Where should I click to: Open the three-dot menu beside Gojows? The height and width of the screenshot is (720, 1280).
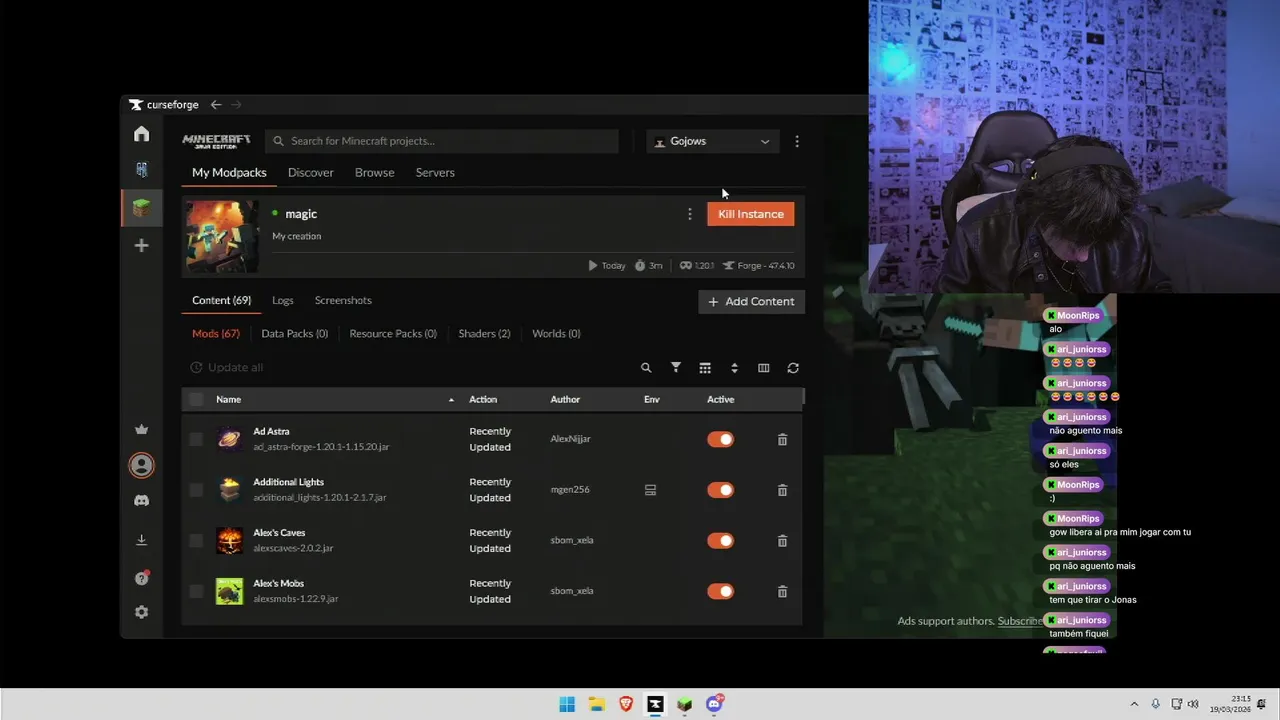pyautogui.click(x=797, y=142)
